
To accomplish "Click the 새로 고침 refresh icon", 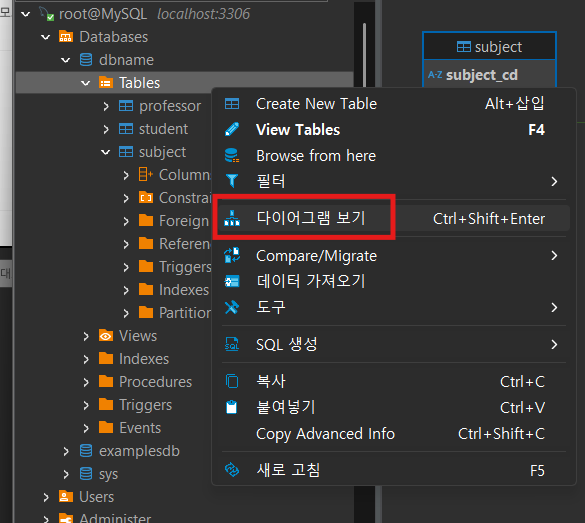I will [x=232, y=470].
